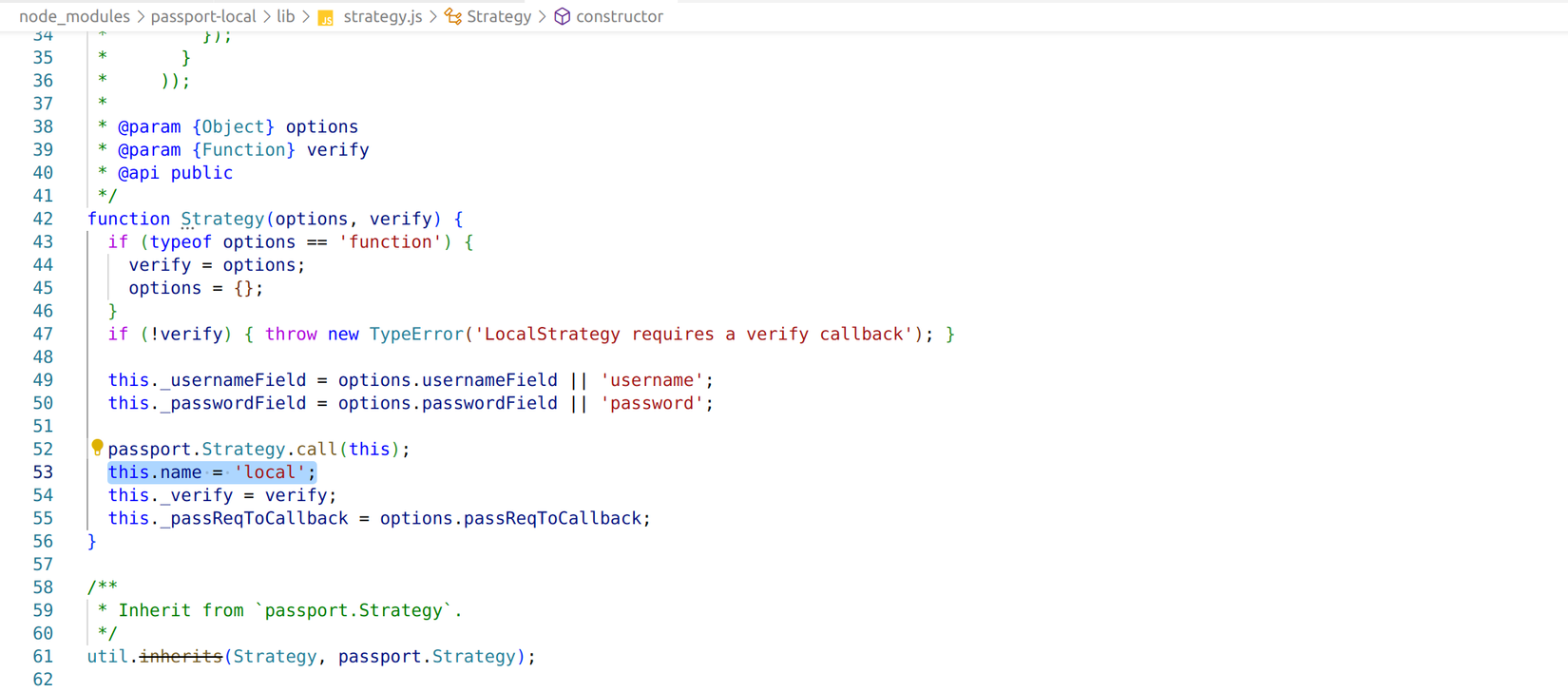Screen dimensions: 1568x692
Task: Click the 'username' string on line 49
Action: (652, 380)
